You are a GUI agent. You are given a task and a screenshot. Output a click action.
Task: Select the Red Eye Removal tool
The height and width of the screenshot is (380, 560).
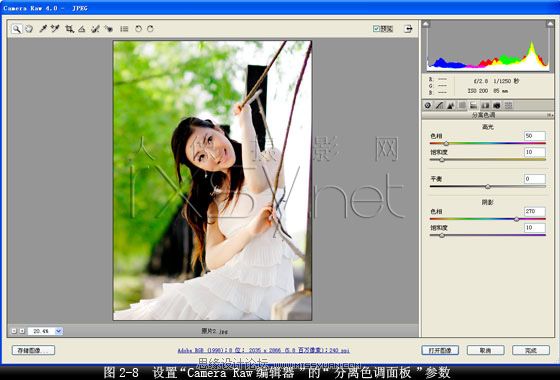[109, 29]
